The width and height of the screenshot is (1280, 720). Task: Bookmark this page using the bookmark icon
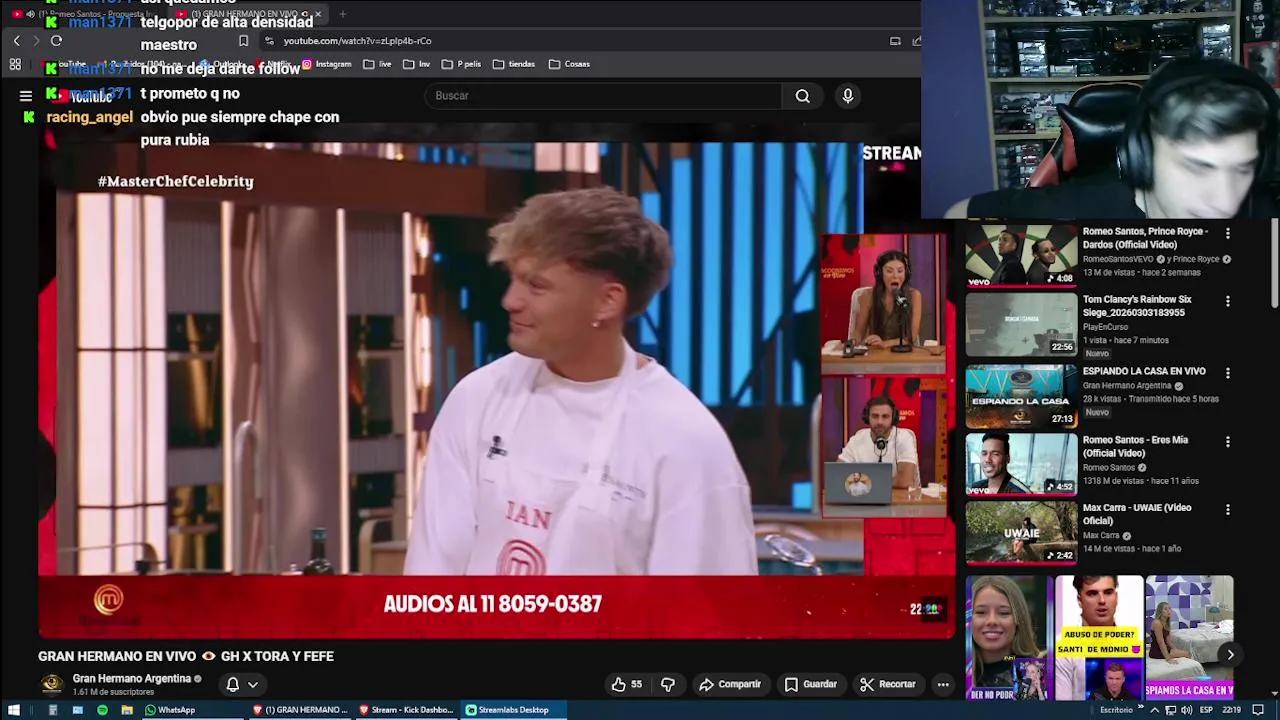[243, 41]
